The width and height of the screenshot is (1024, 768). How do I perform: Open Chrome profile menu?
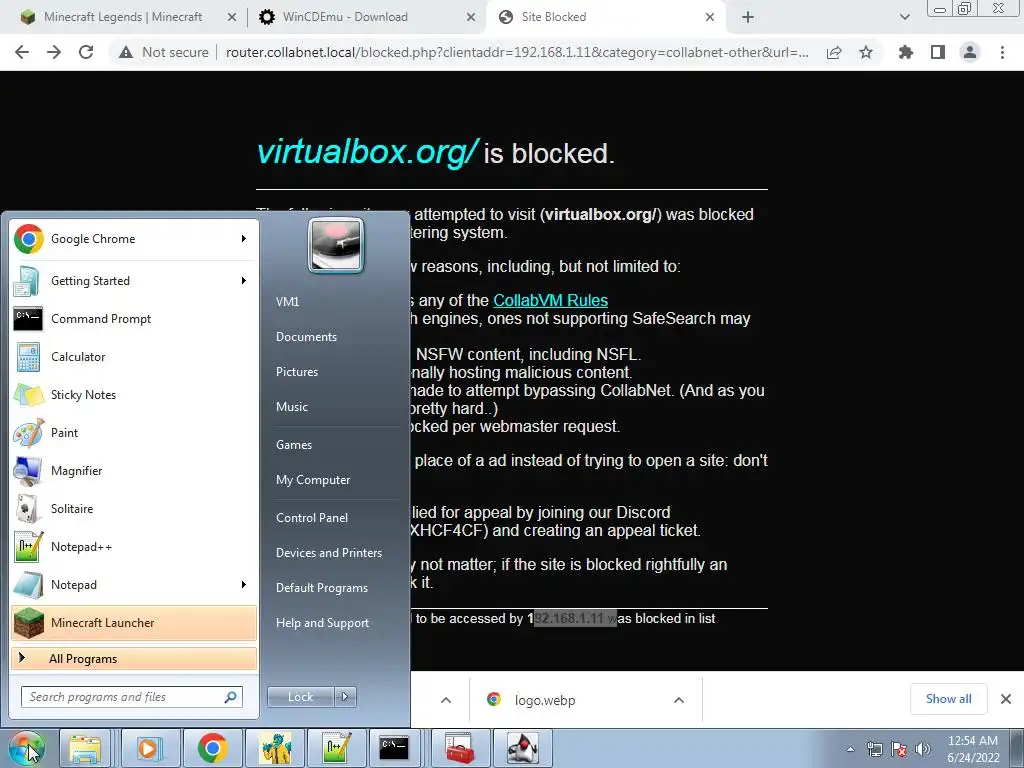point(970,52)
